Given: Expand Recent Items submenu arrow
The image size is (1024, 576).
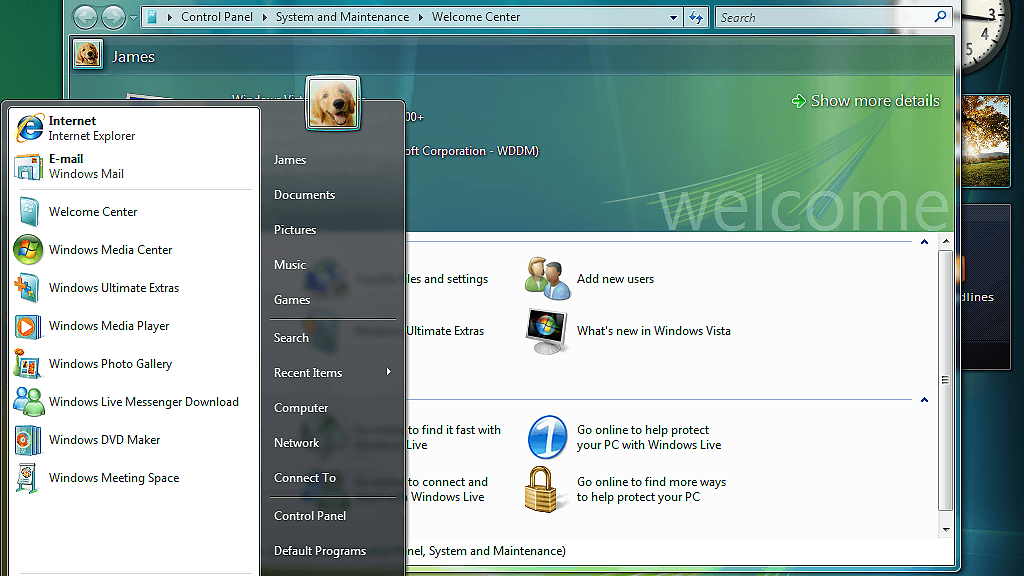Looking at the screenshot, I should (x=388, y=373).
